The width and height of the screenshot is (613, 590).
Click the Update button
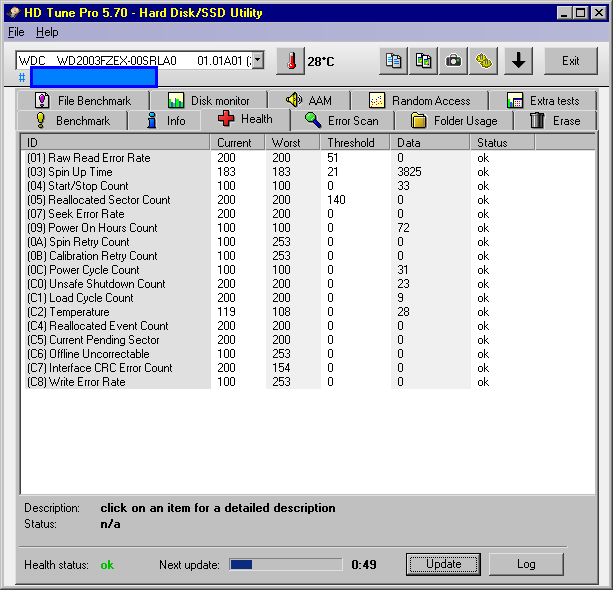443,564
